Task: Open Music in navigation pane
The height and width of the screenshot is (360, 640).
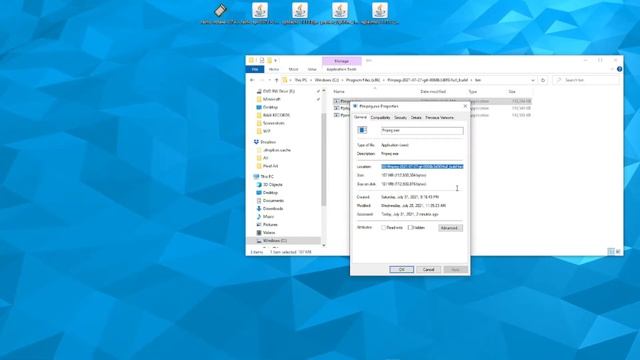Action: (265, 217)
